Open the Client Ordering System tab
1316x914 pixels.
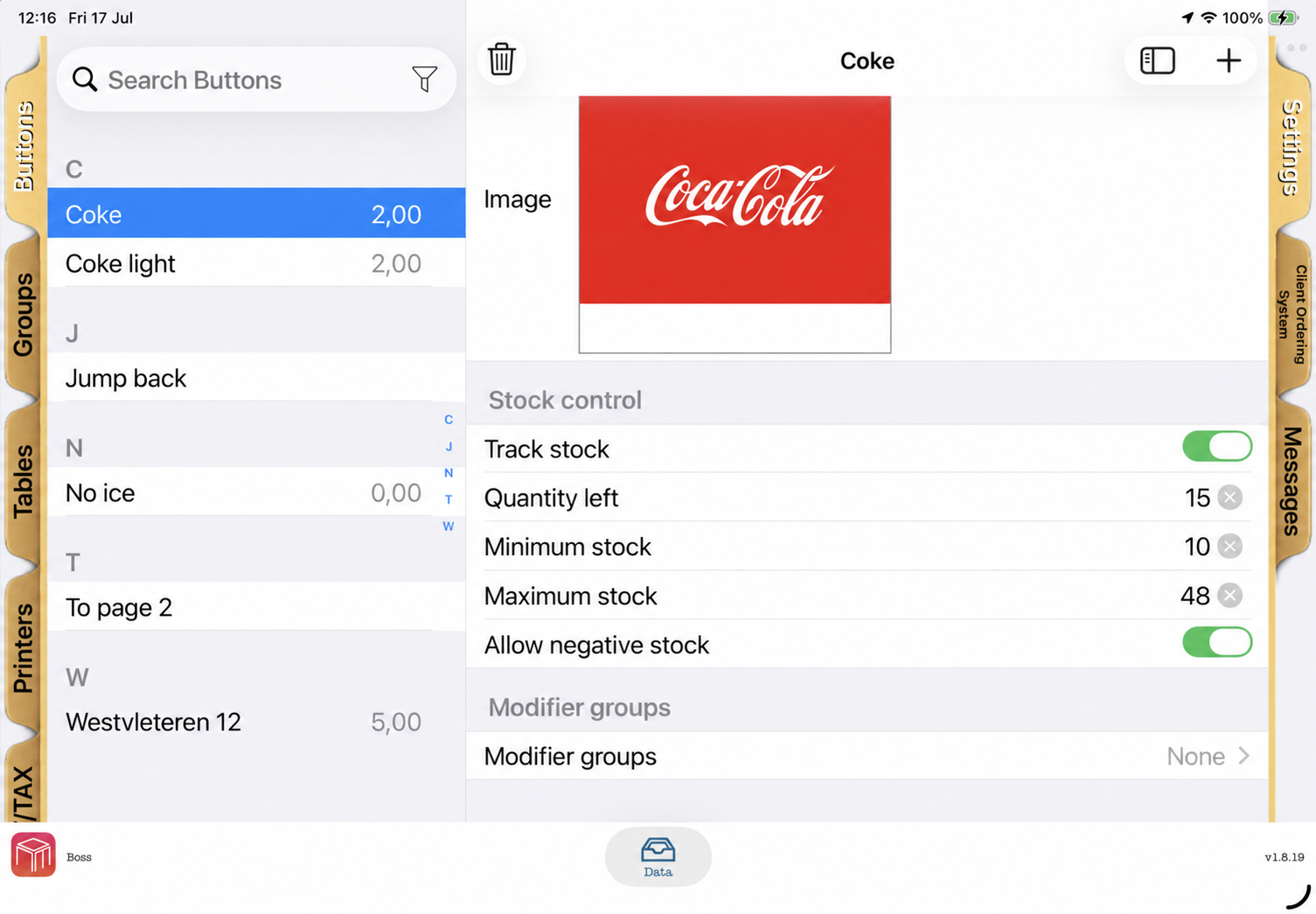[x=1292, y=315]
